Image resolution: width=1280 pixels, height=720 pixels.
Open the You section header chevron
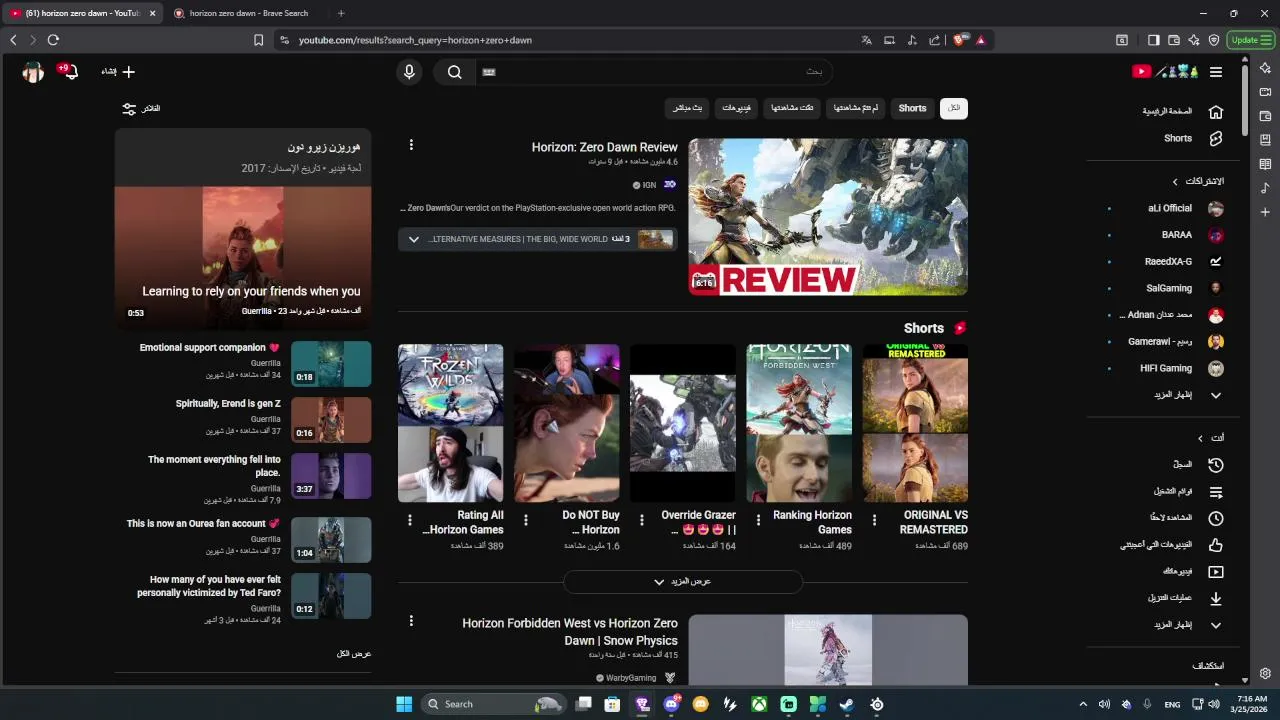pyautogui.click(x=1200, y=438)
